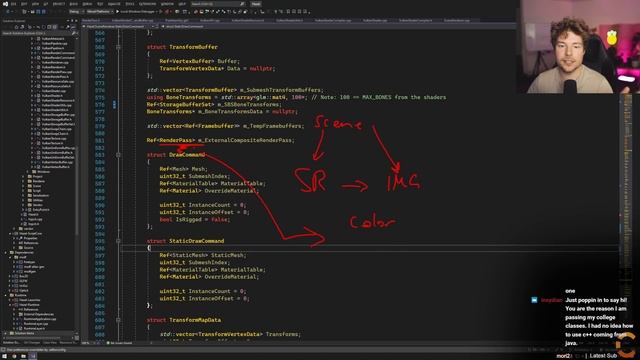Open File Explorer from the taskbar

point(23,356)
